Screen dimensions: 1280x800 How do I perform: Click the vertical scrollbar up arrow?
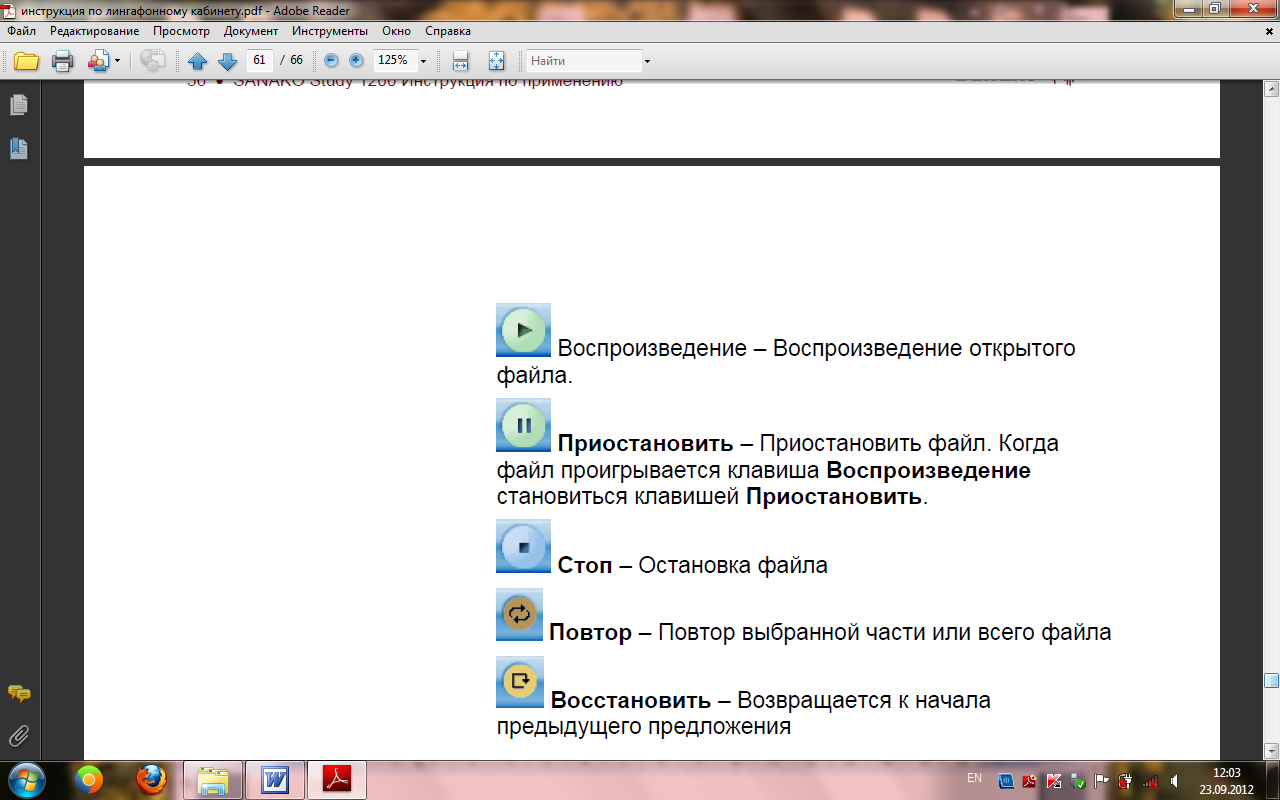(x=1271, y=88)
